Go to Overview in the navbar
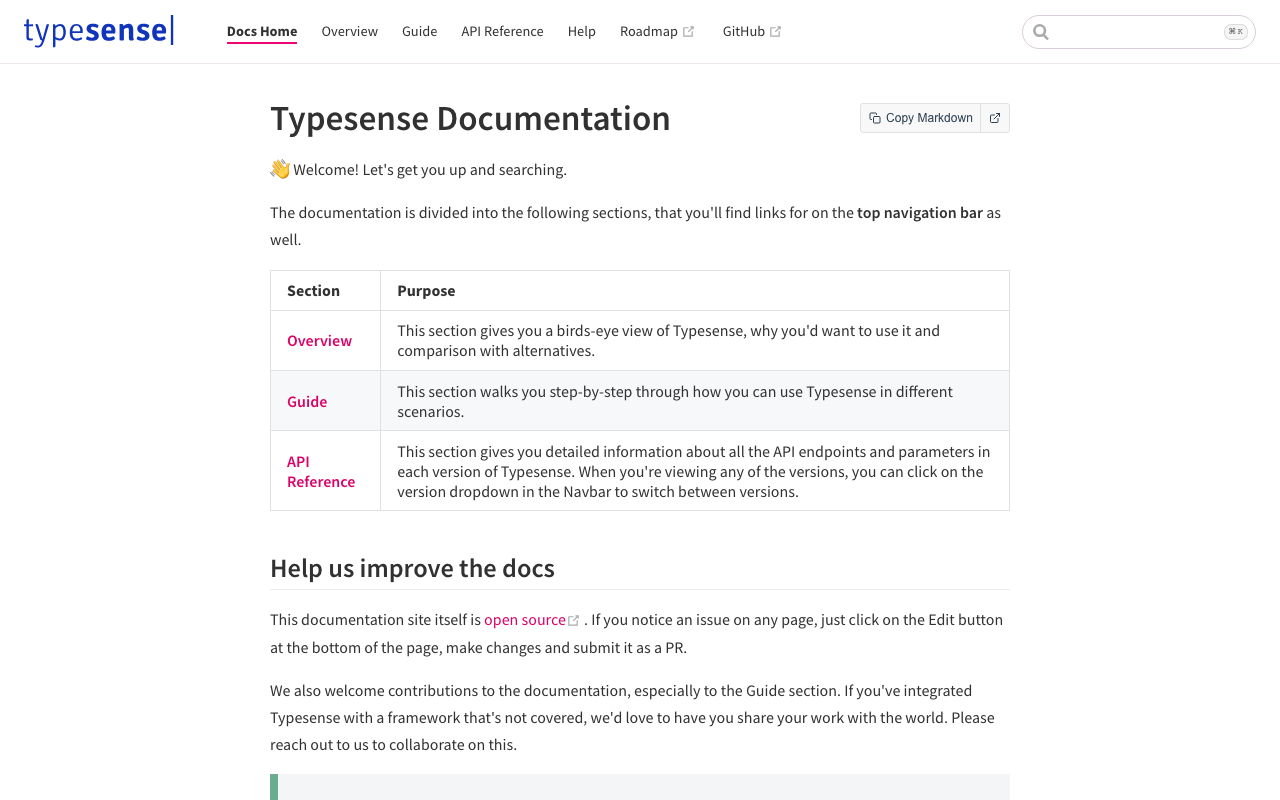The width and height of the screenshot is (1280, 800). (349, 31)
